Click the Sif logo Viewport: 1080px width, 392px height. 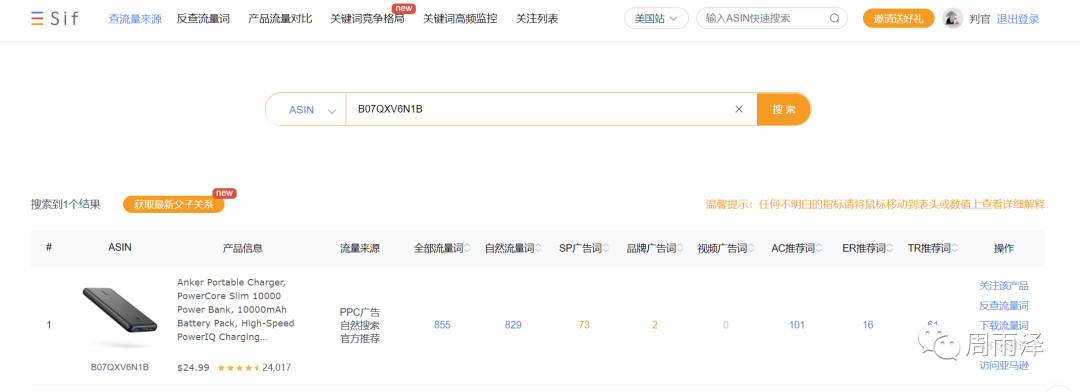(x=54, y=19)
